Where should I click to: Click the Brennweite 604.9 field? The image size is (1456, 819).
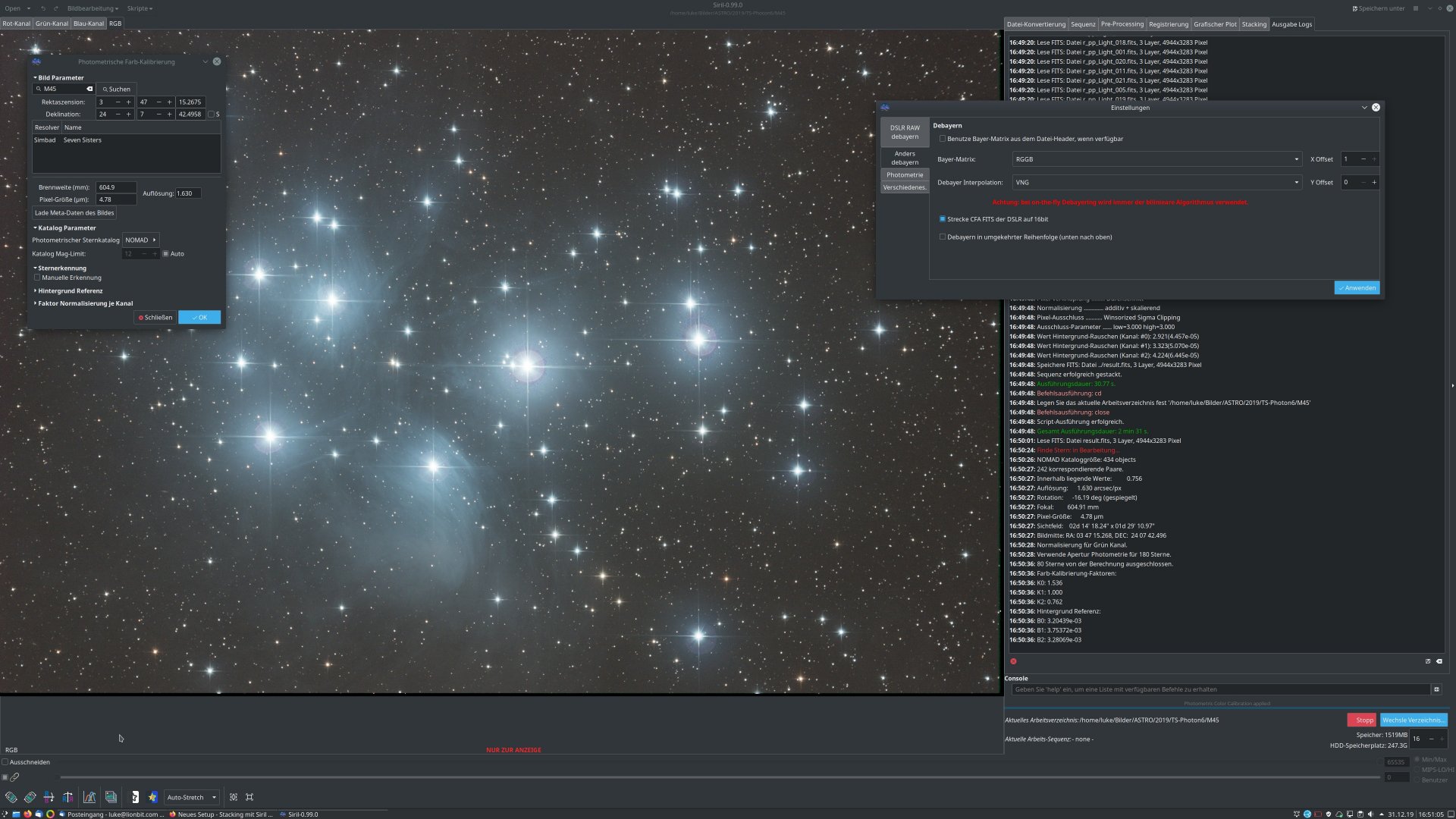116,187
